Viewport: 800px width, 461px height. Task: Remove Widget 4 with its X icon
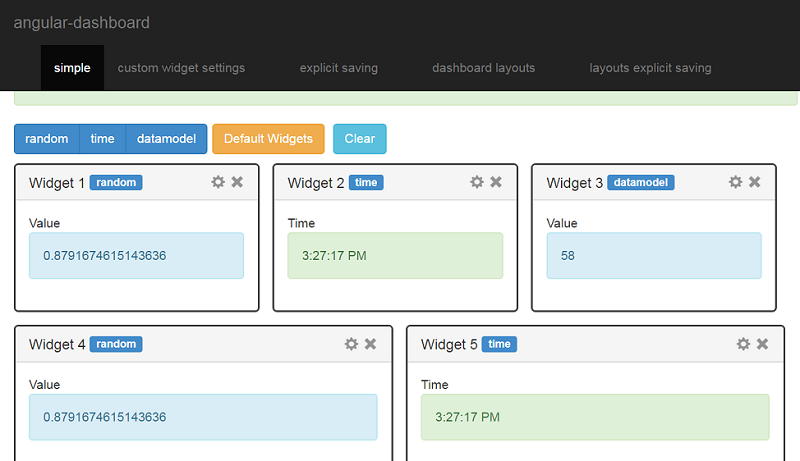click(x=370, y=344)
